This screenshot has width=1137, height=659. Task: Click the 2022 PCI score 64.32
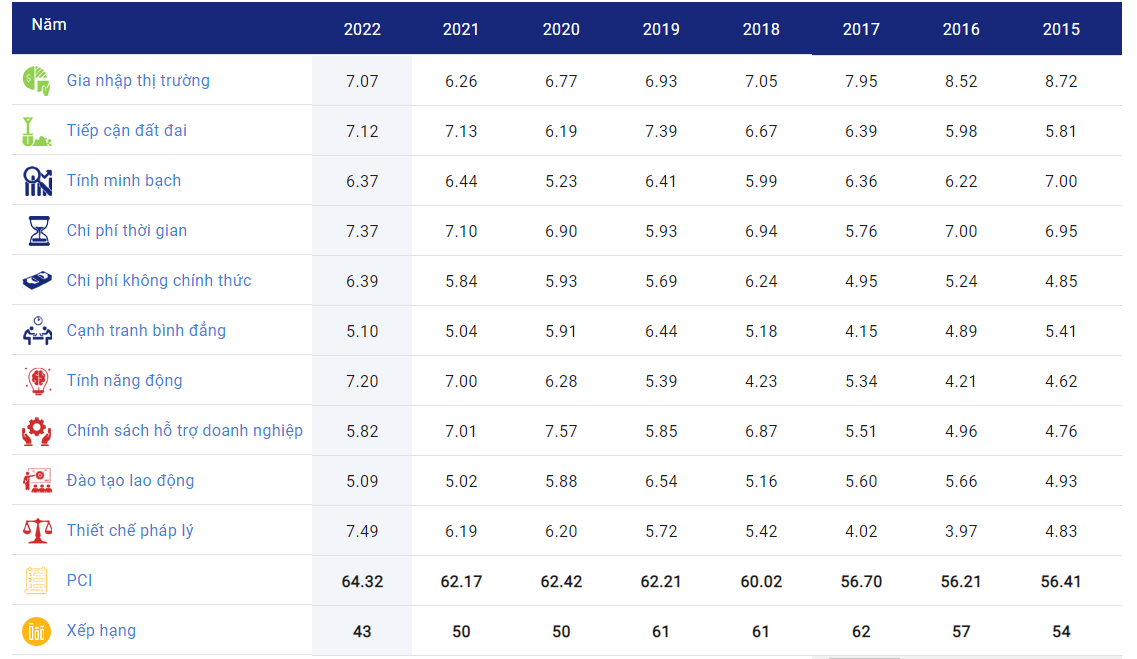point(362,581)
